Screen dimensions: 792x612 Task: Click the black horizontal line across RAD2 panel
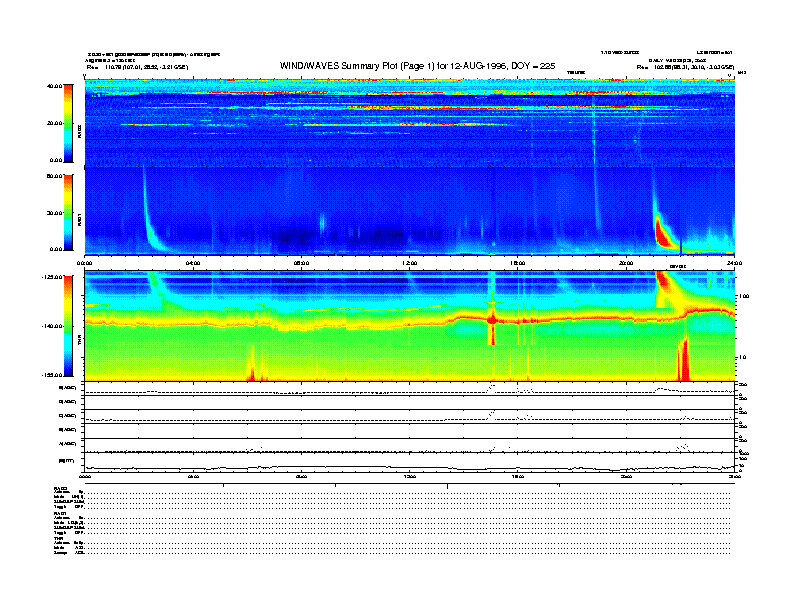[410, 139]
